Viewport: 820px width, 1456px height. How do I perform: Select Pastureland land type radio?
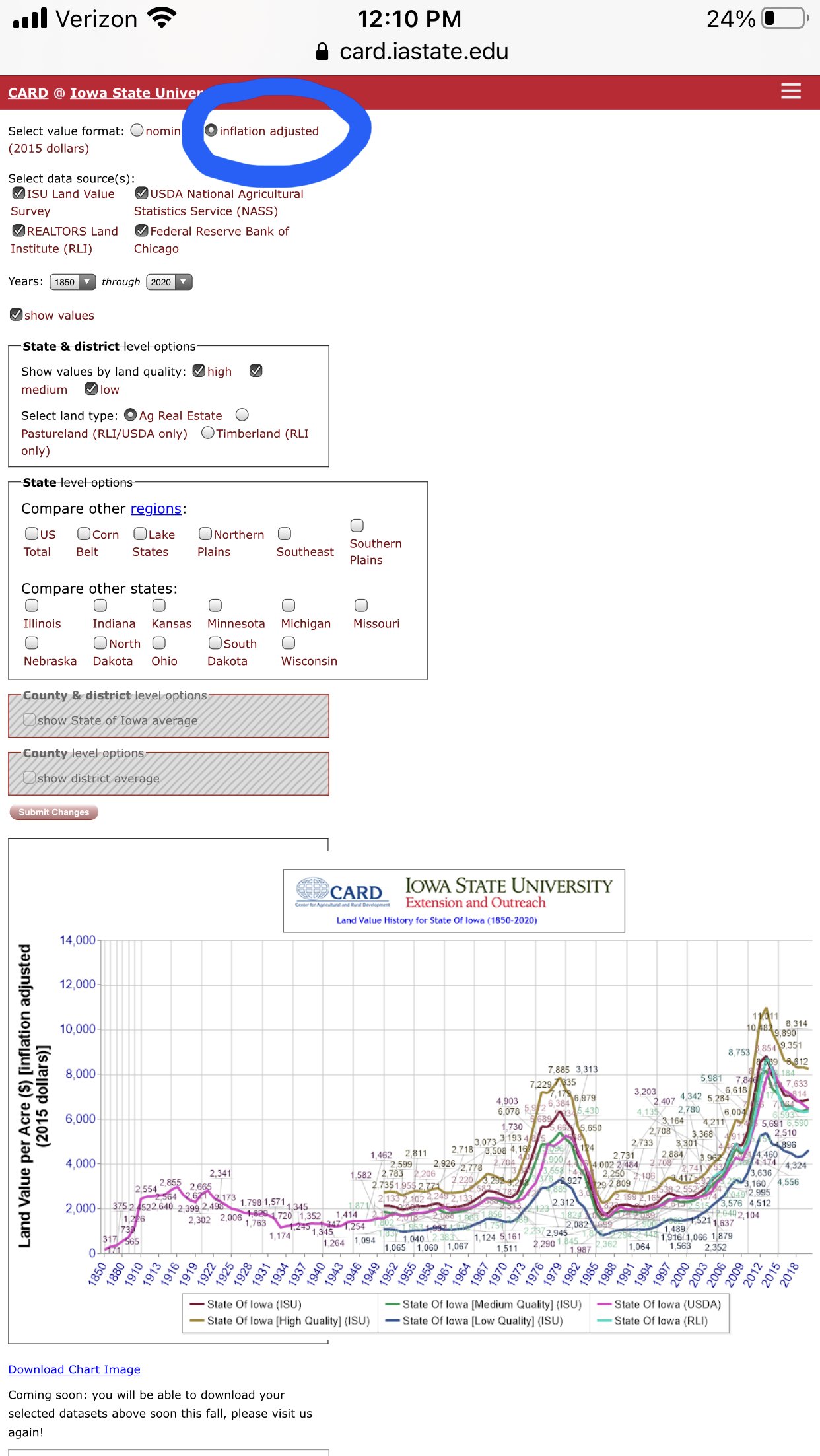[x=242, y=415]
